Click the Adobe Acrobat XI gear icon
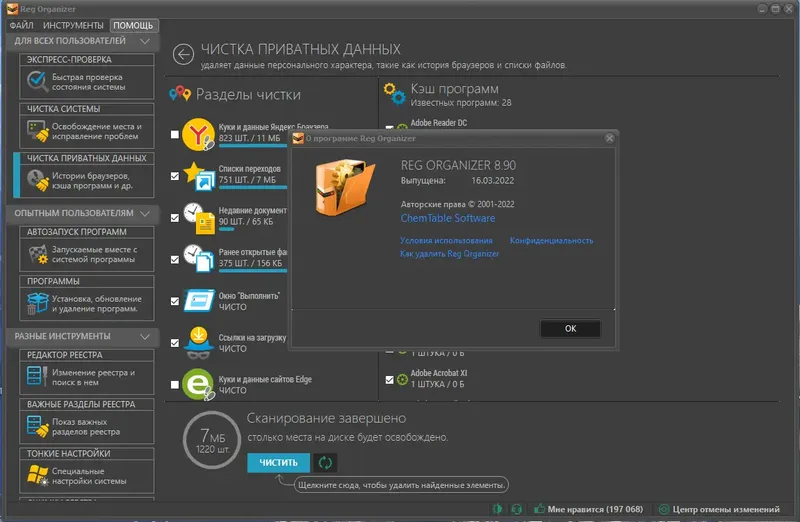 [402, 379]
